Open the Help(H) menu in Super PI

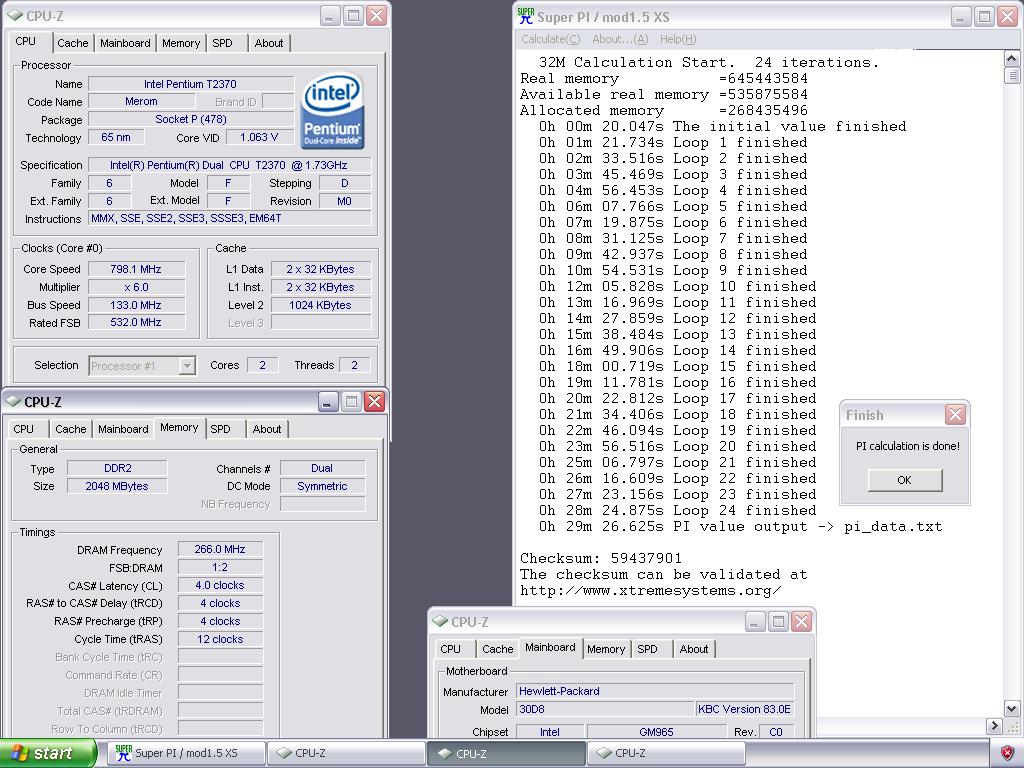(x=678, y=39)
